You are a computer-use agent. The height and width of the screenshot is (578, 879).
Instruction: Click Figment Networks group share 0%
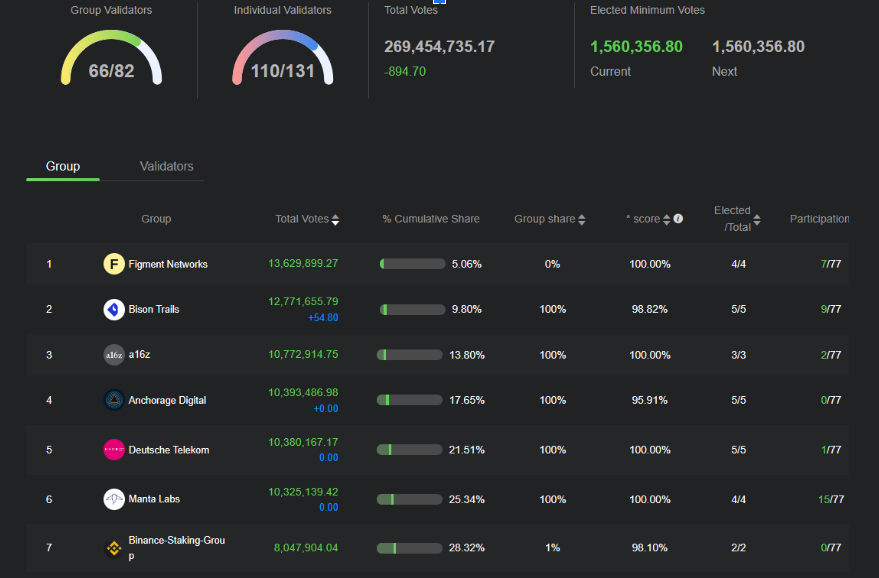click(553, 264)
